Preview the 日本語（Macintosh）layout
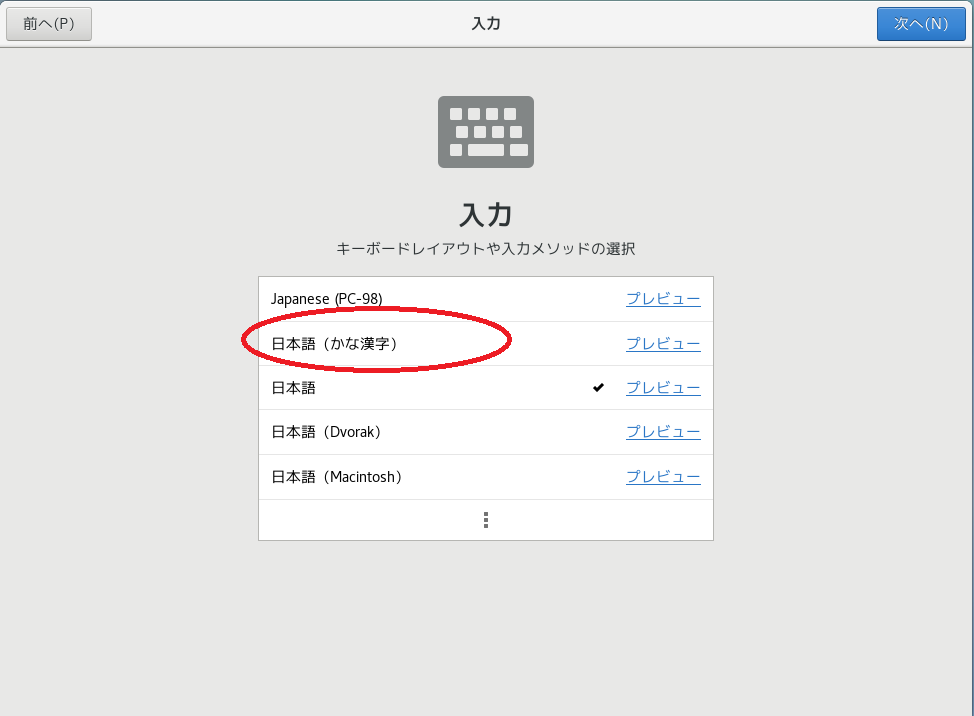This screenshot has width=974, height=716. (663, 476)
